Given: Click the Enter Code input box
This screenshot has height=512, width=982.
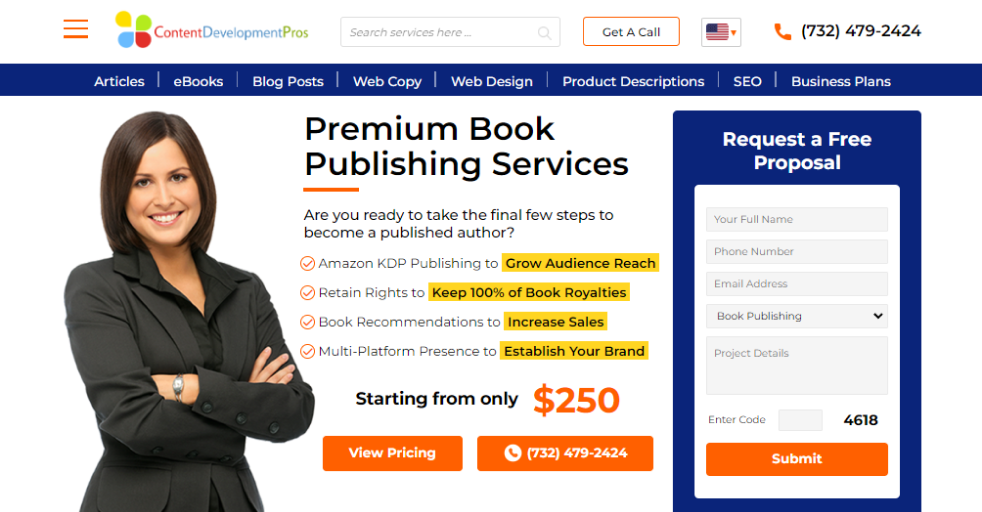Looking at the screenshot, I should point(800,420).
